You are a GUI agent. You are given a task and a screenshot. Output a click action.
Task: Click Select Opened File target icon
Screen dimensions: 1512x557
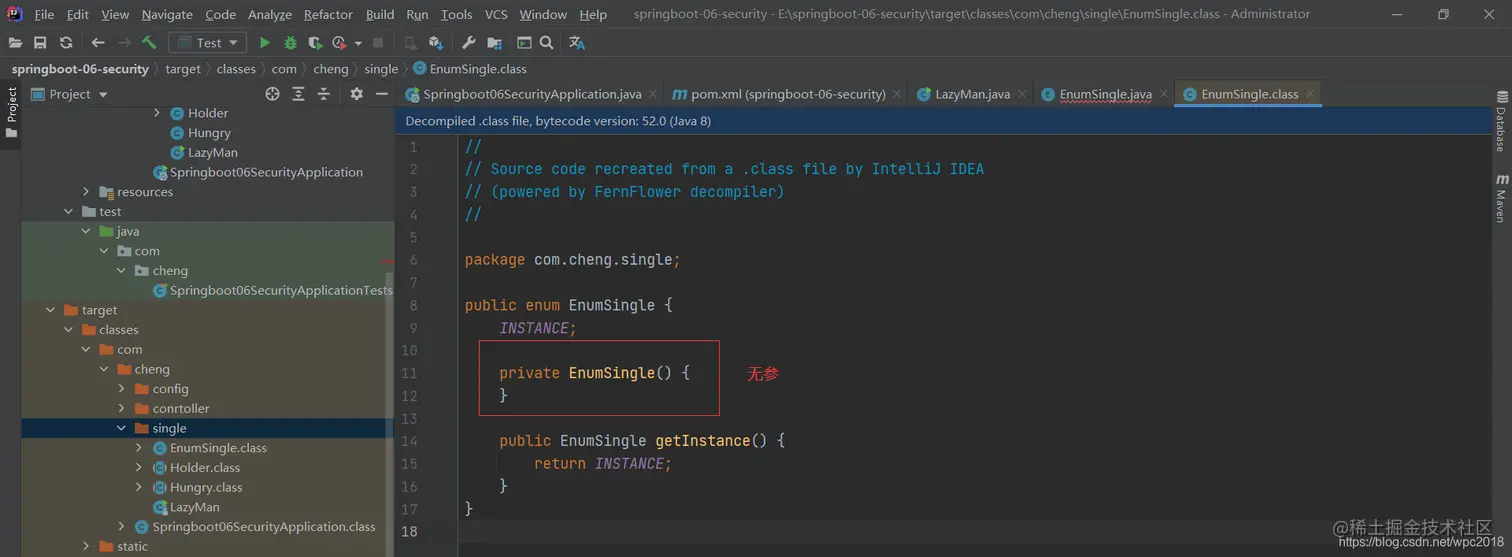click(x=272, y=94)
